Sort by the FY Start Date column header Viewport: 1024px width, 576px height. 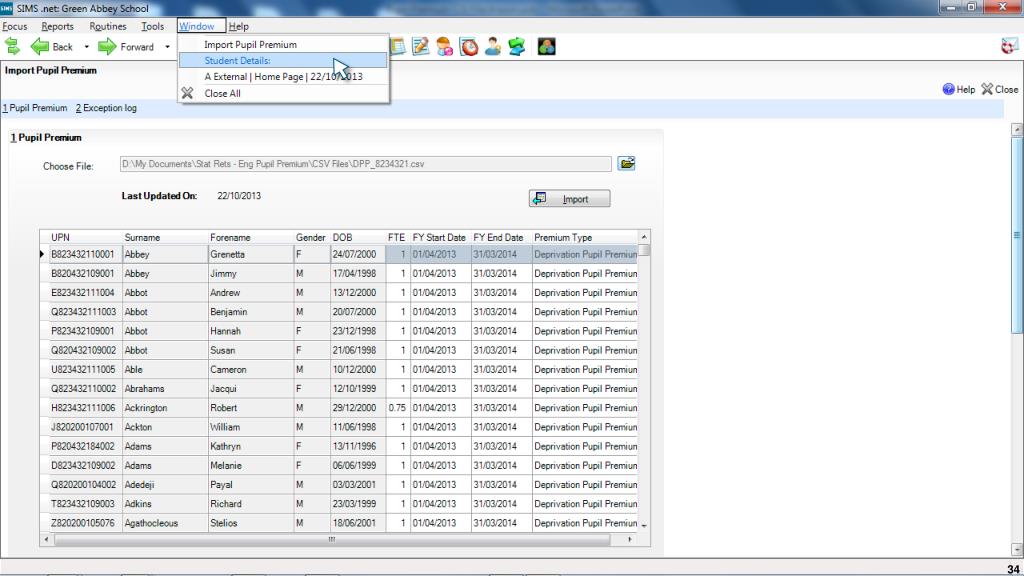coord(440,237)
